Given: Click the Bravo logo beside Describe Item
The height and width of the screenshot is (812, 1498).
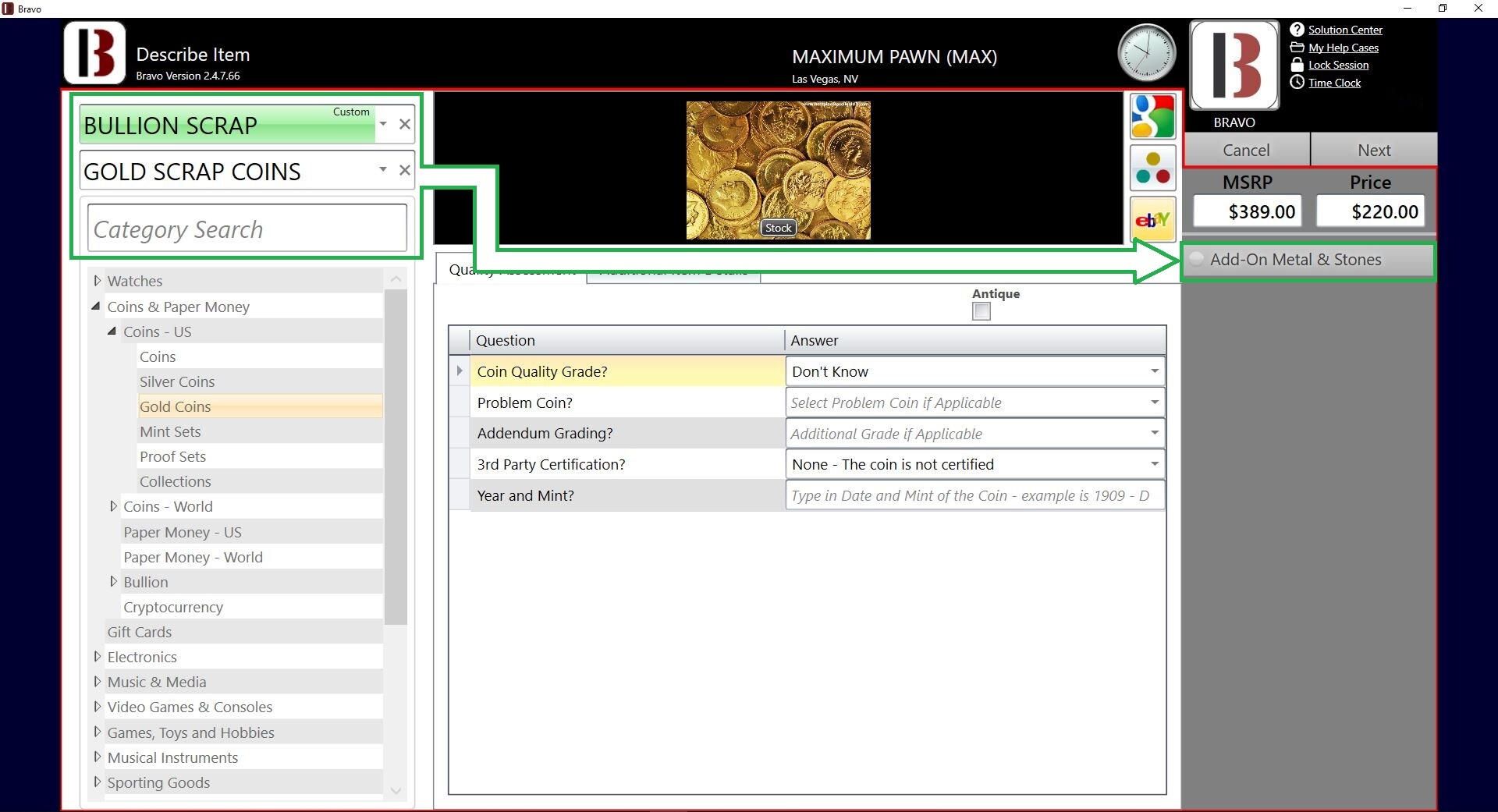Looking at the screenshot, I should (x=94, y=53).
